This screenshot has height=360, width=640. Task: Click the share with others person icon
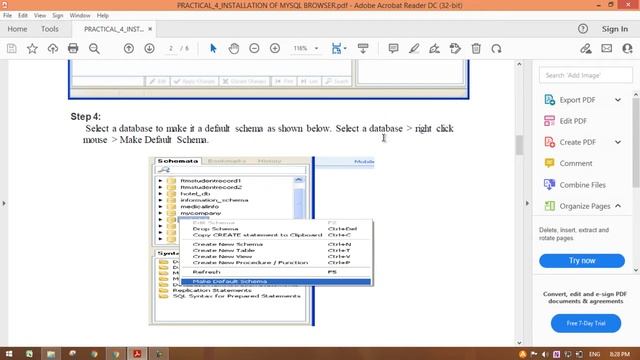pyautogui.click(x=627, y=49)
